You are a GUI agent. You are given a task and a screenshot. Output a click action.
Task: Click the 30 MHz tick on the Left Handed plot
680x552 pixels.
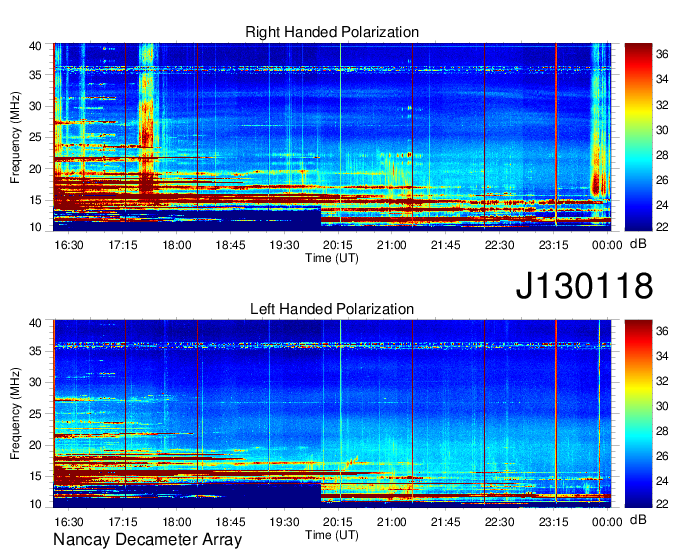[35, 382]
